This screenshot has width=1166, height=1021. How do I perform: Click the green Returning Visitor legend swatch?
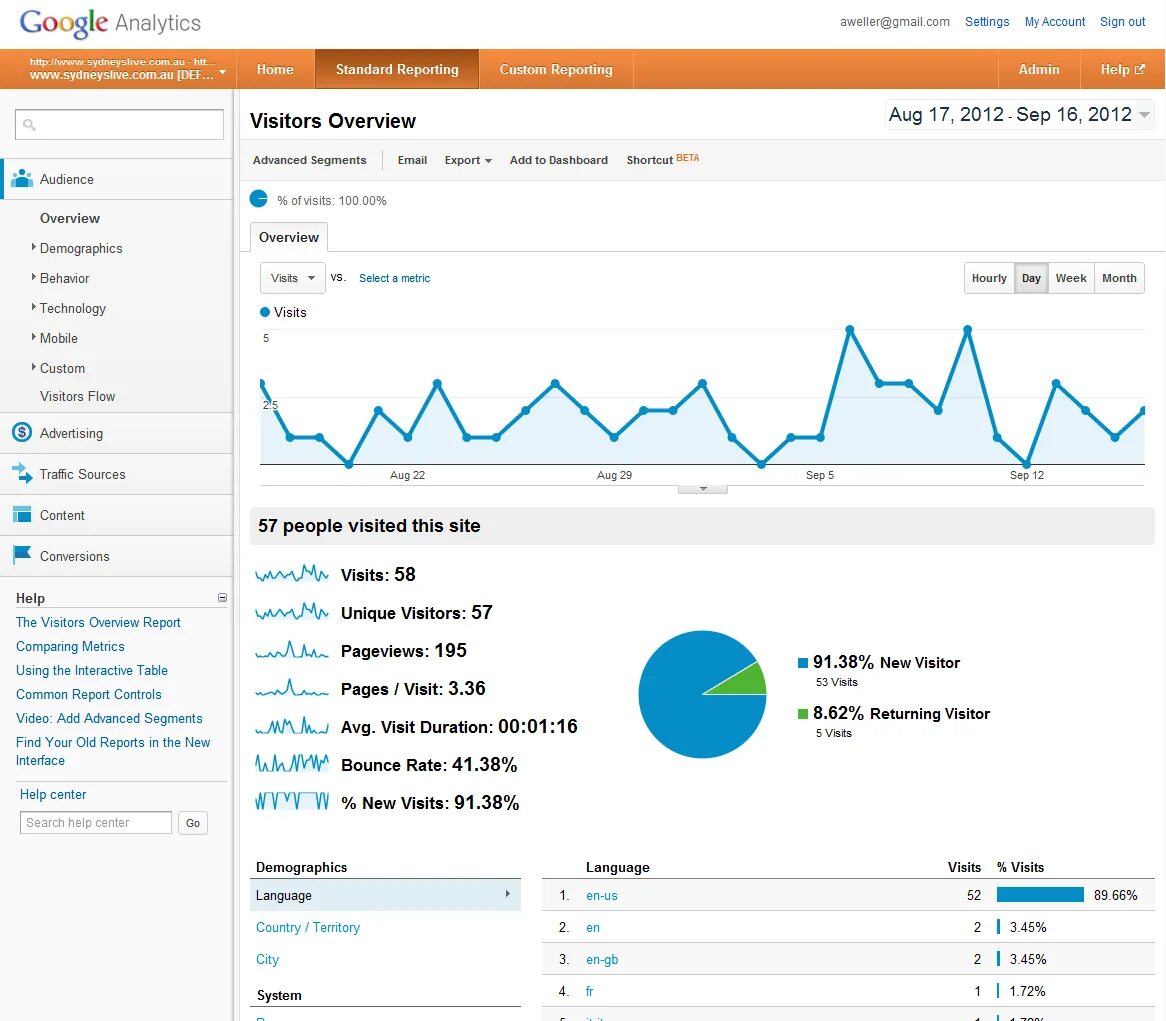802,714
